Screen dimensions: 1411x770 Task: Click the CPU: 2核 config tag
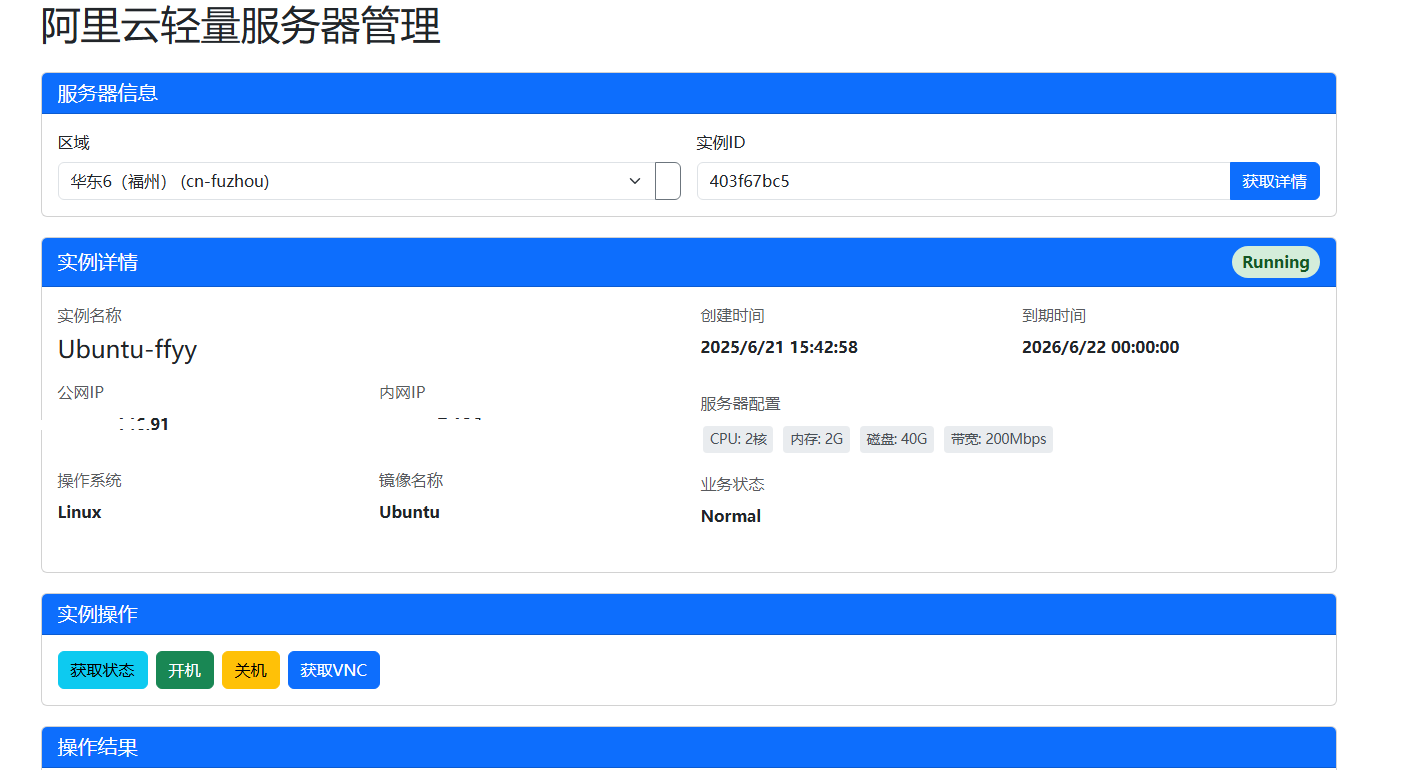[x=738, y=439]
